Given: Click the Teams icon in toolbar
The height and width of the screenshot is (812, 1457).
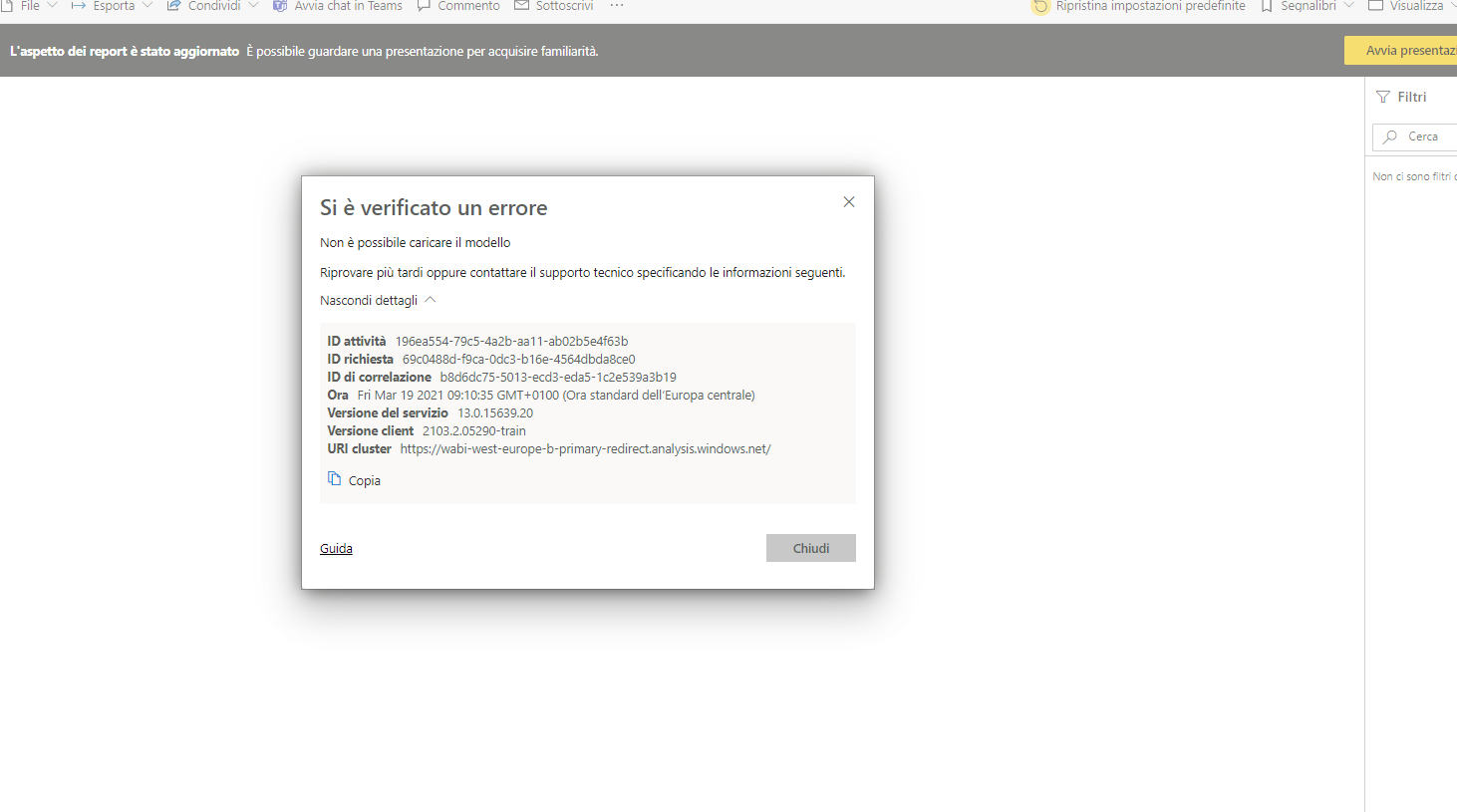Looking at the screenshot, I should pyautogui.click(x=280, y=6).
